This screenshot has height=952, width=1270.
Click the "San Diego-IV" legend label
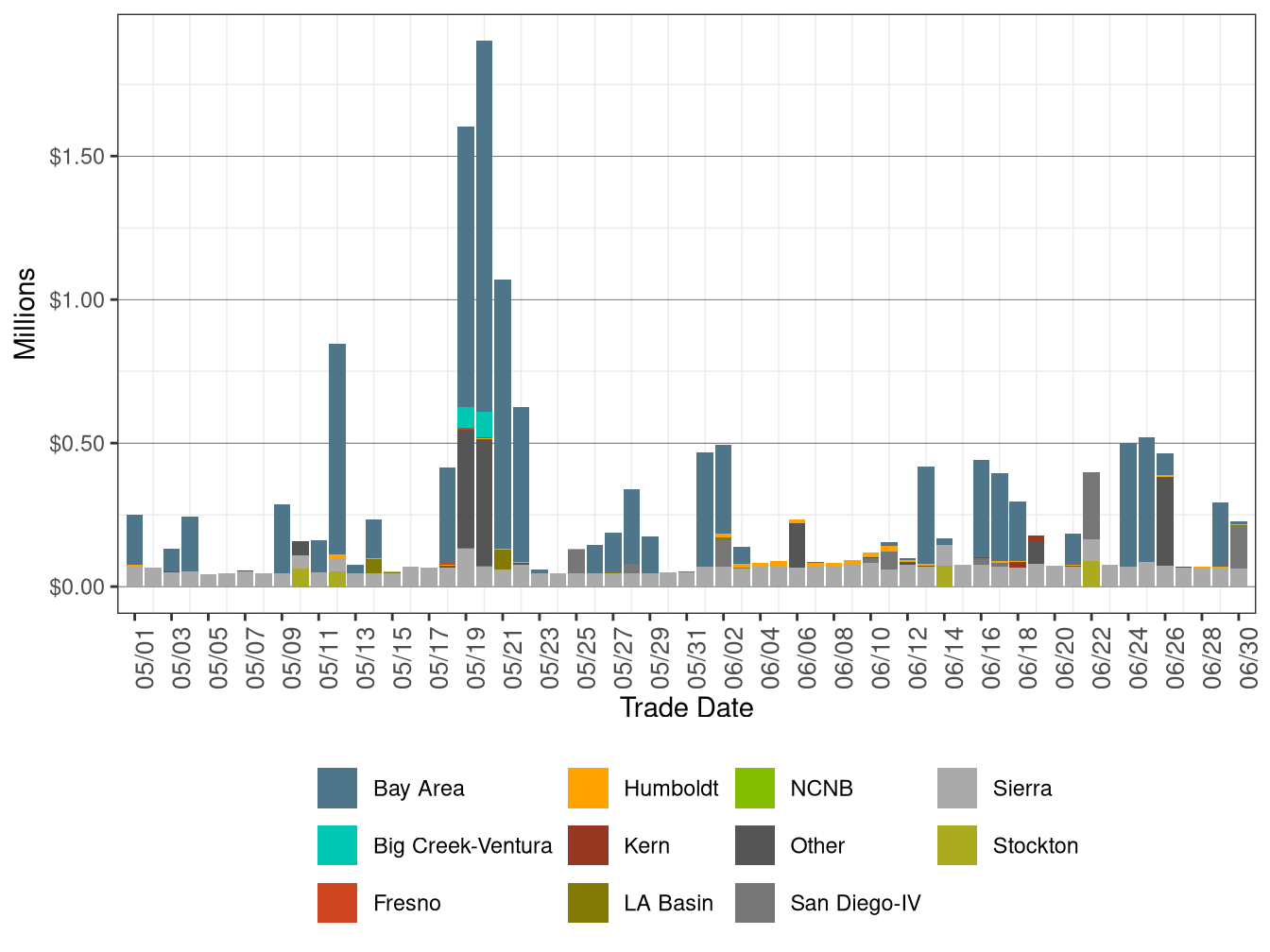pyautogui.click(x=856, y=903)
